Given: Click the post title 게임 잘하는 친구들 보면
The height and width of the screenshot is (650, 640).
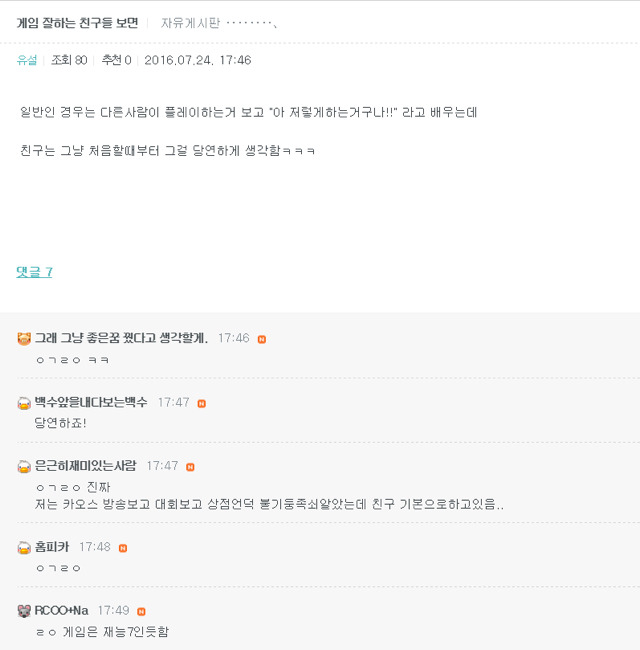Looking at the screenshot, I should 77,22.
